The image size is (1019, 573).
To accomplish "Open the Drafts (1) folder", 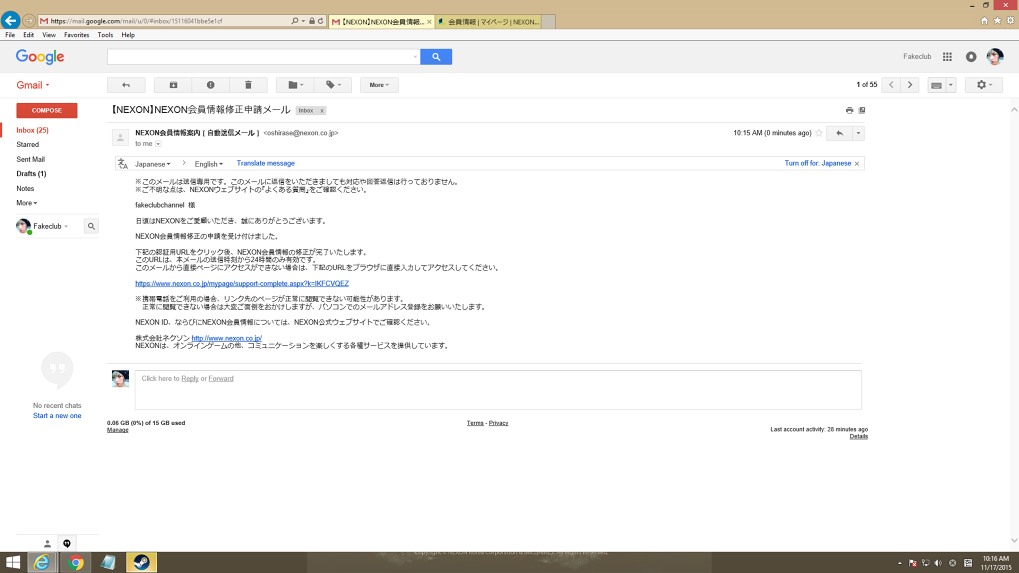I will click(31, 174).
